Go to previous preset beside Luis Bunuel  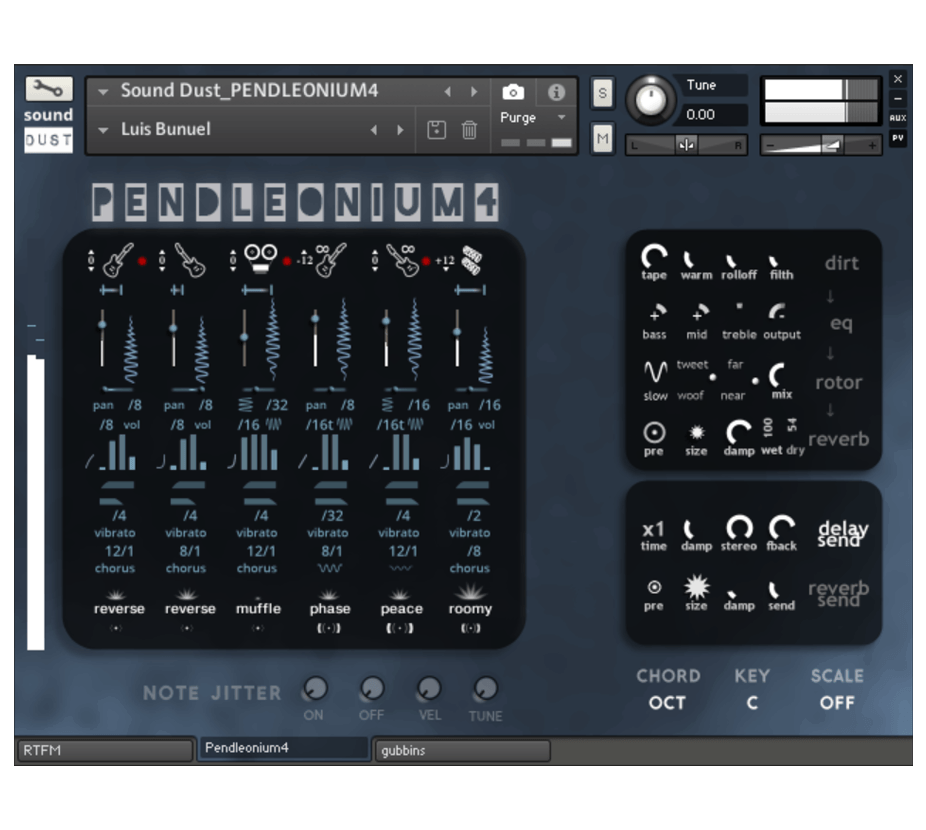[374, 130]
